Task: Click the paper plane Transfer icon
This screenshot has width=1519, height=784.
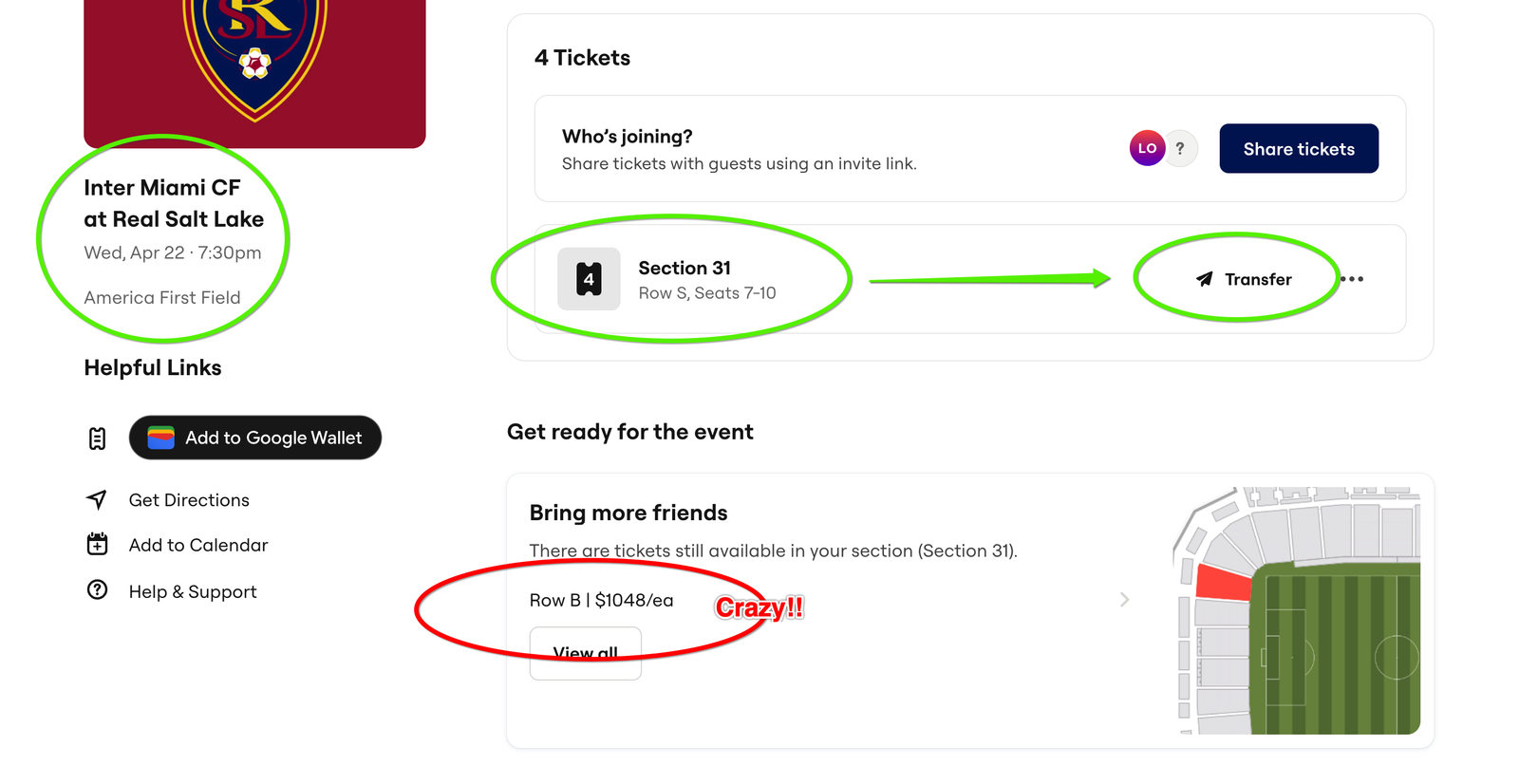Action: (x=1205, y=279)
